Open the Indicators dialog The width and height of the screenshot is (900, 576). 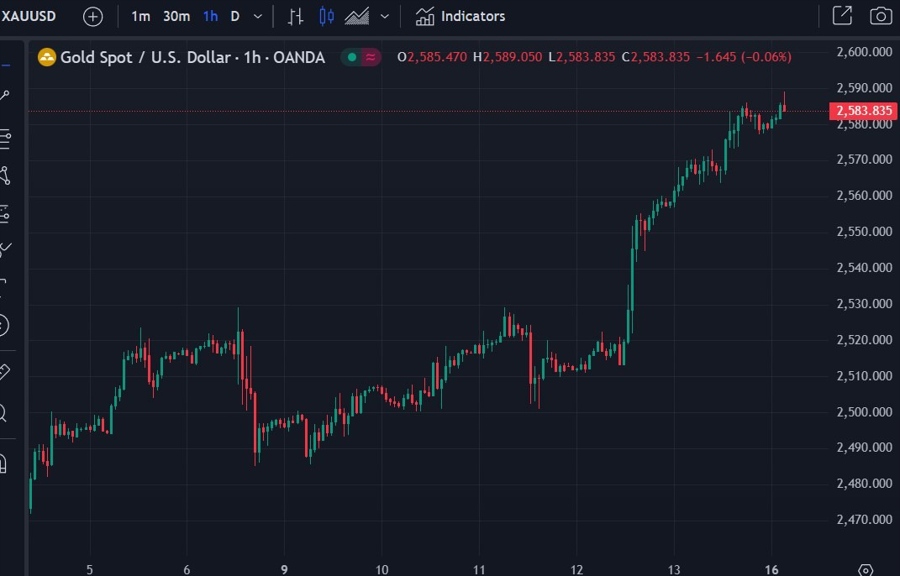tap(460, 16)
